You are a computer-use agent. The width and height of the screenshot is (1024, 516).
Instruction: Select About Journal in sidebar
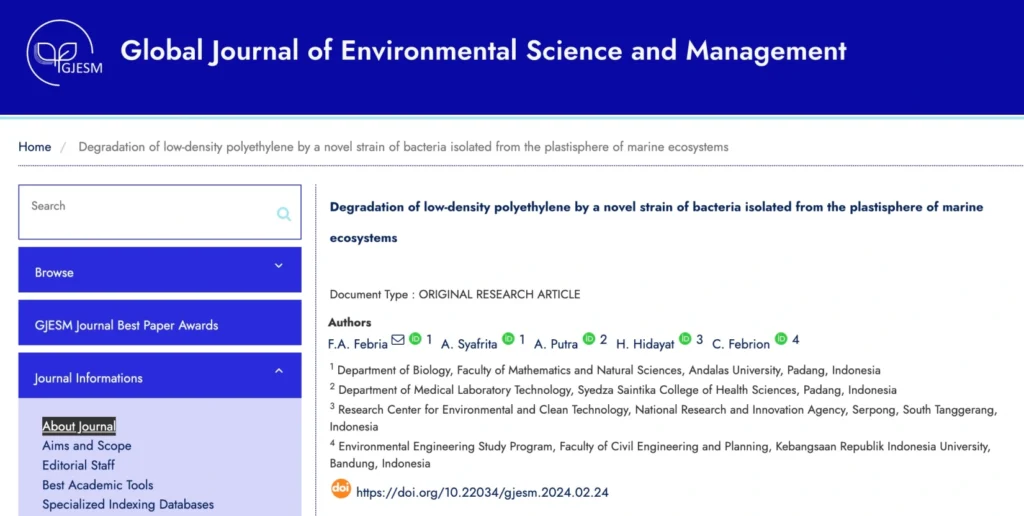(x=79, y=426)
